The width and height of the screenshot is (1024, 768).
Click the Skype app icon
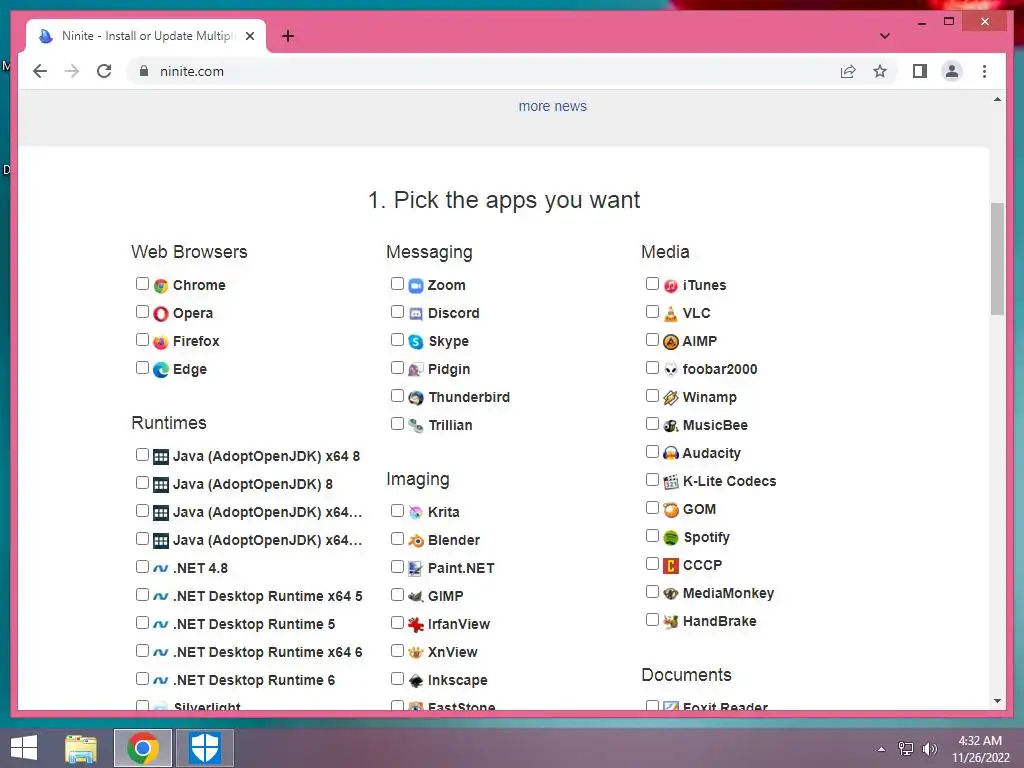(416, 342)
